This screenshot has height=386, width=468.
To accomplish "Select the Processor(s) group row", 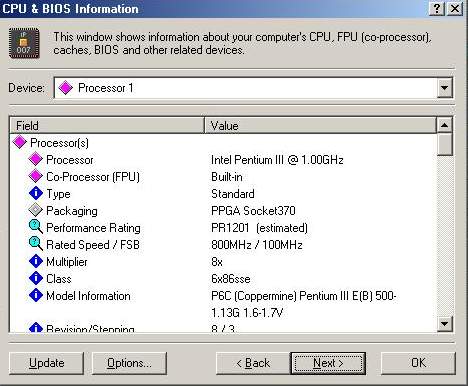I will [x=59, y=143].
